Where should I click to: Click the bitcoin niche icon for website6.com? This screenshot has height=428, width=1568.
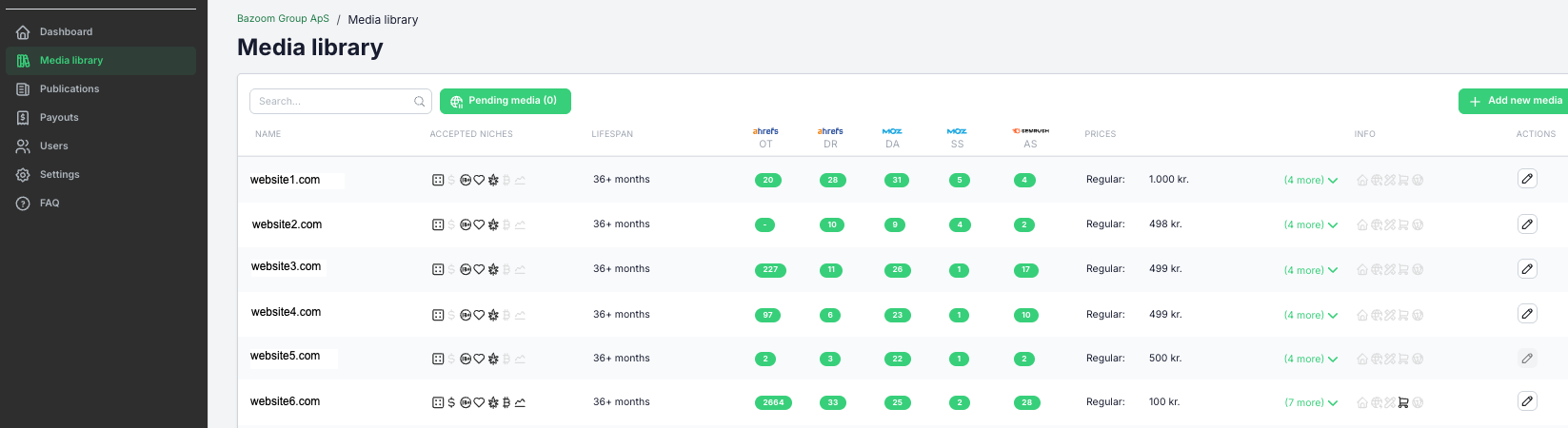coord(506,402)
